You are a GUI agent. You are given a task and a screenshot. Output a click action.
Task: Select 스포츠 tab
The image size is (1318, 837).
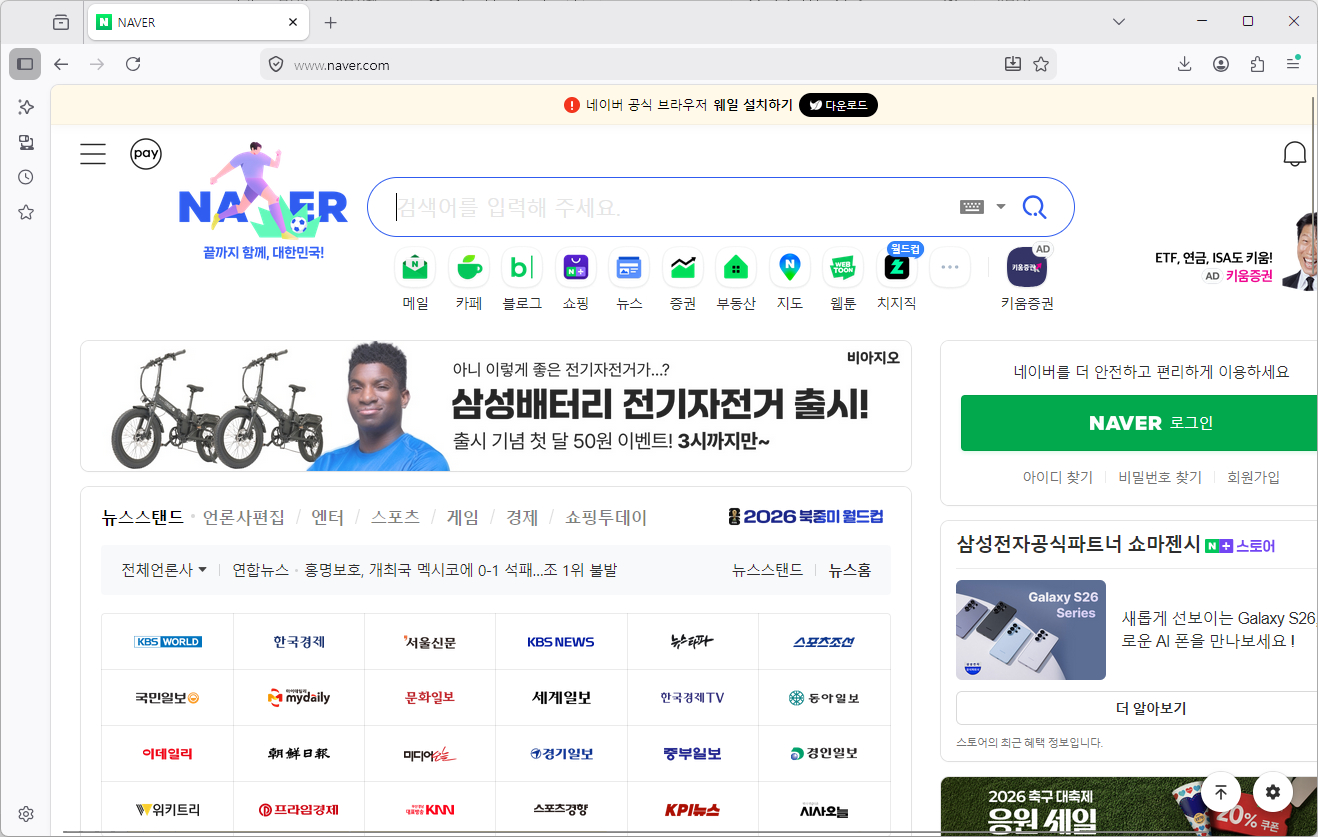coord(395,517)
